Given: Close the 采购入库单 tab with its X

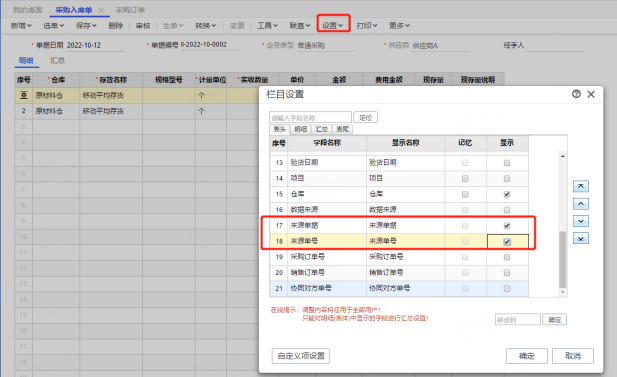Looking at the screenshot, I should [101, 10].
